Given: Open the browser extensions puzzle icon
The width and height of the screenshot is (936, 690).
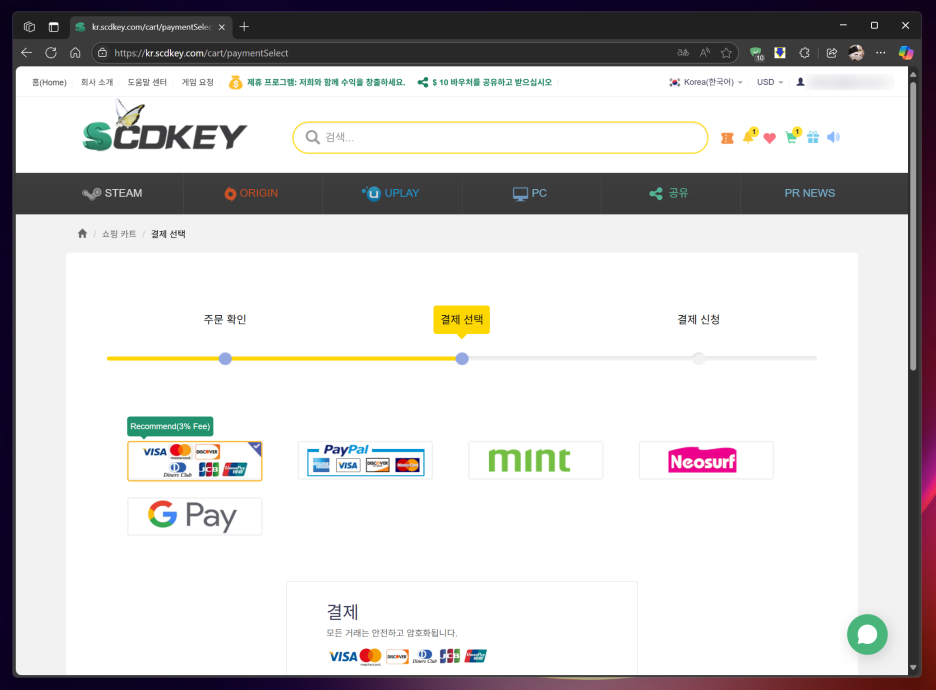Looking at the screenshot, I should point(804,53).
